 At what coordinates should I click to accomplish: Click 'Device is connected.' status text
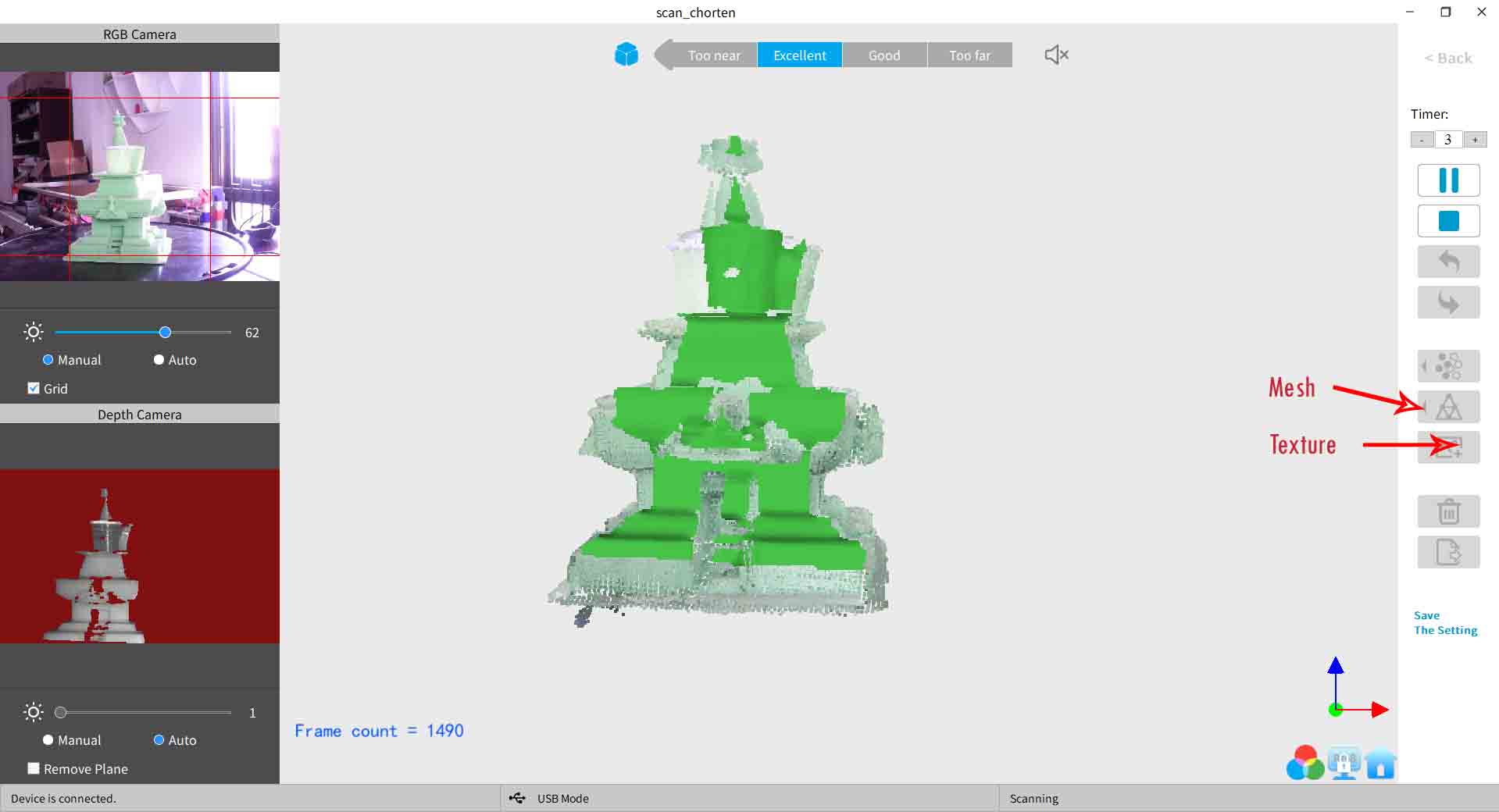(x=63, y=798)
